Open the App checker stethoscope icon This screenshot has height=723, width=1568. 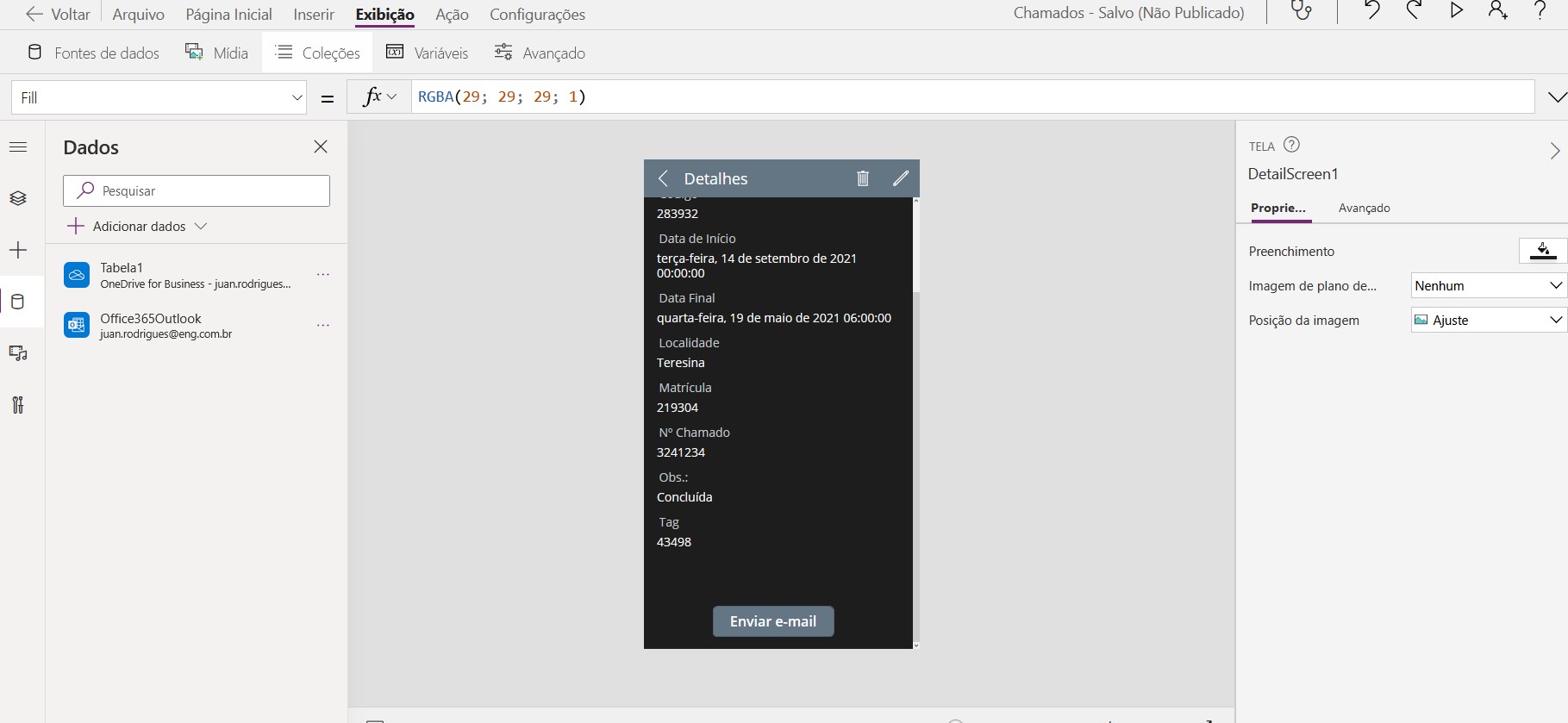tap(1301, 12)
